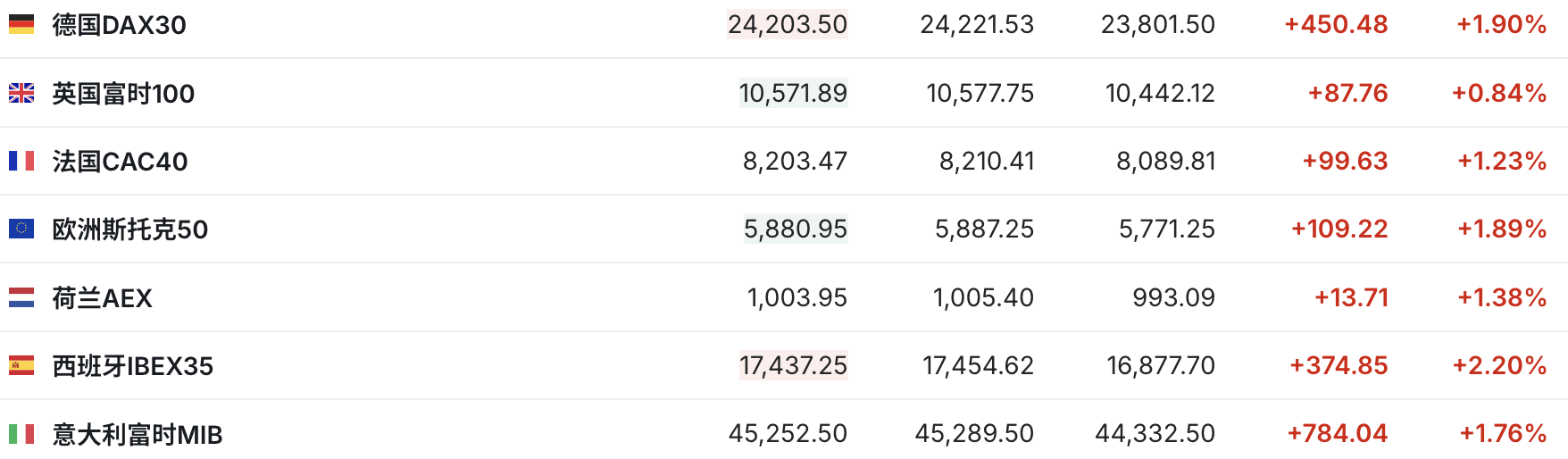The width and height of the screenshot is (1568, 459).
Task: Click the +0.84% change percentage
Action: coord(1498,93)
